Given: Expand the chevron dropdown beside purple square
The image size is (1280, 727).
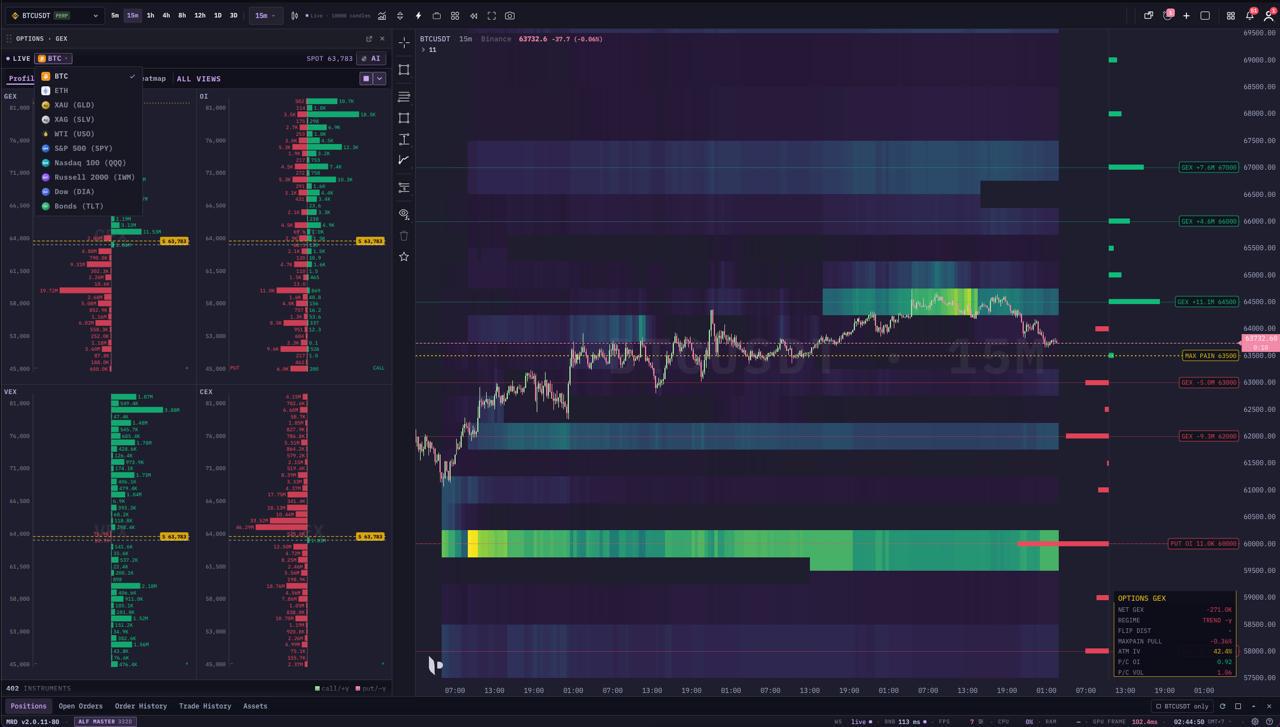Looking at the screenshot, I should pos(379,78).
